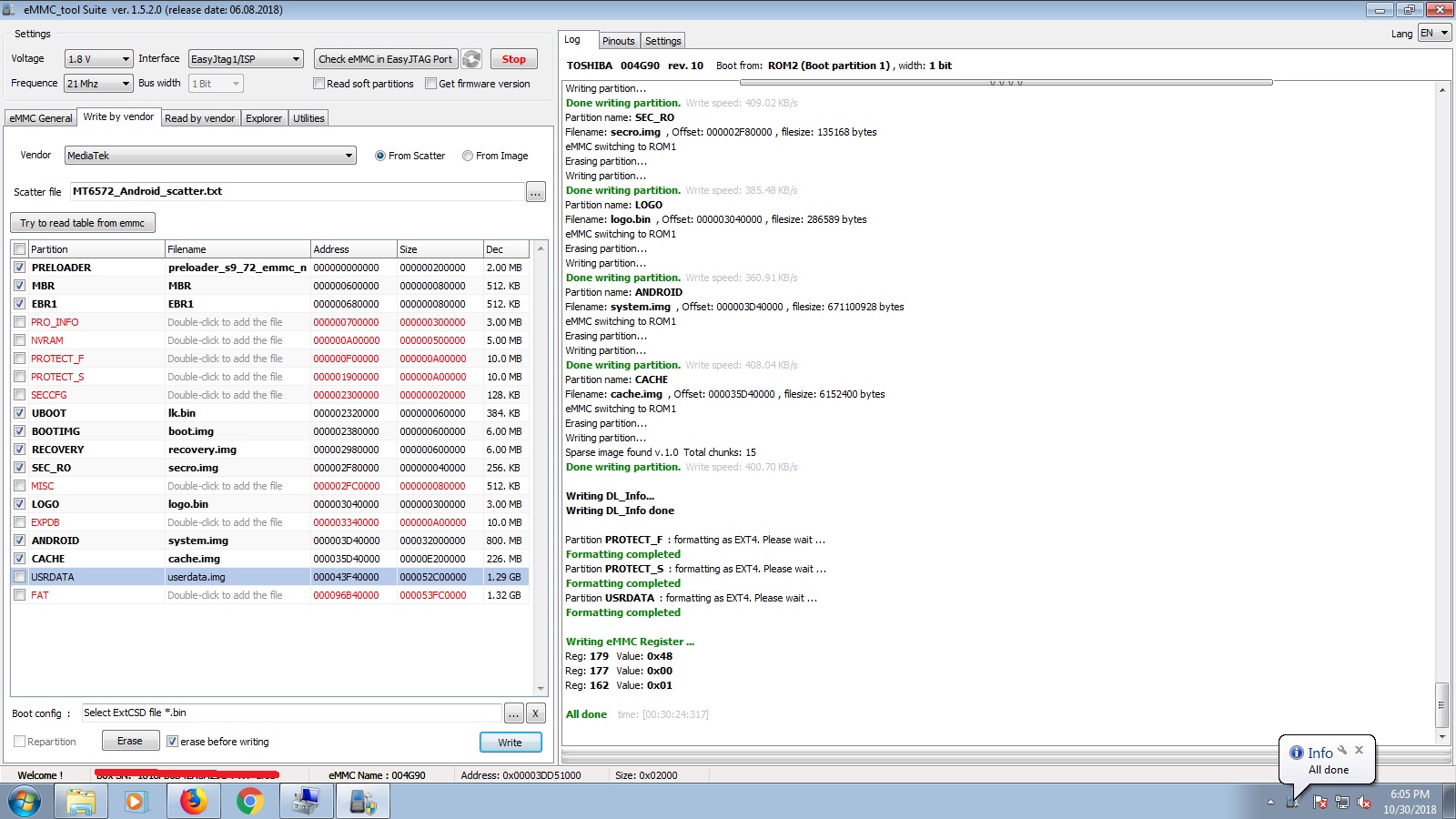This screenshot has height=819, width=1456.
Task: Enable the FAT partition checkbox
Action: [20, 595]
